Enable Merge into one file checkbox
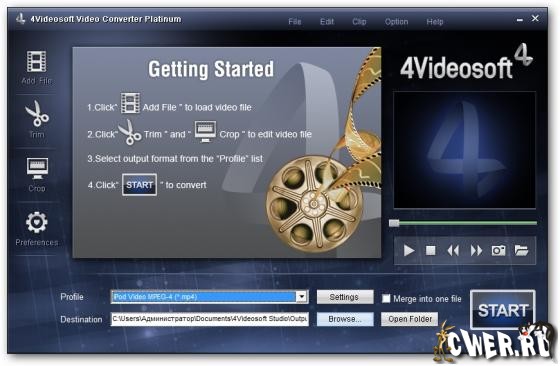Viewport: 560px width, 366px height. [386, 299]
